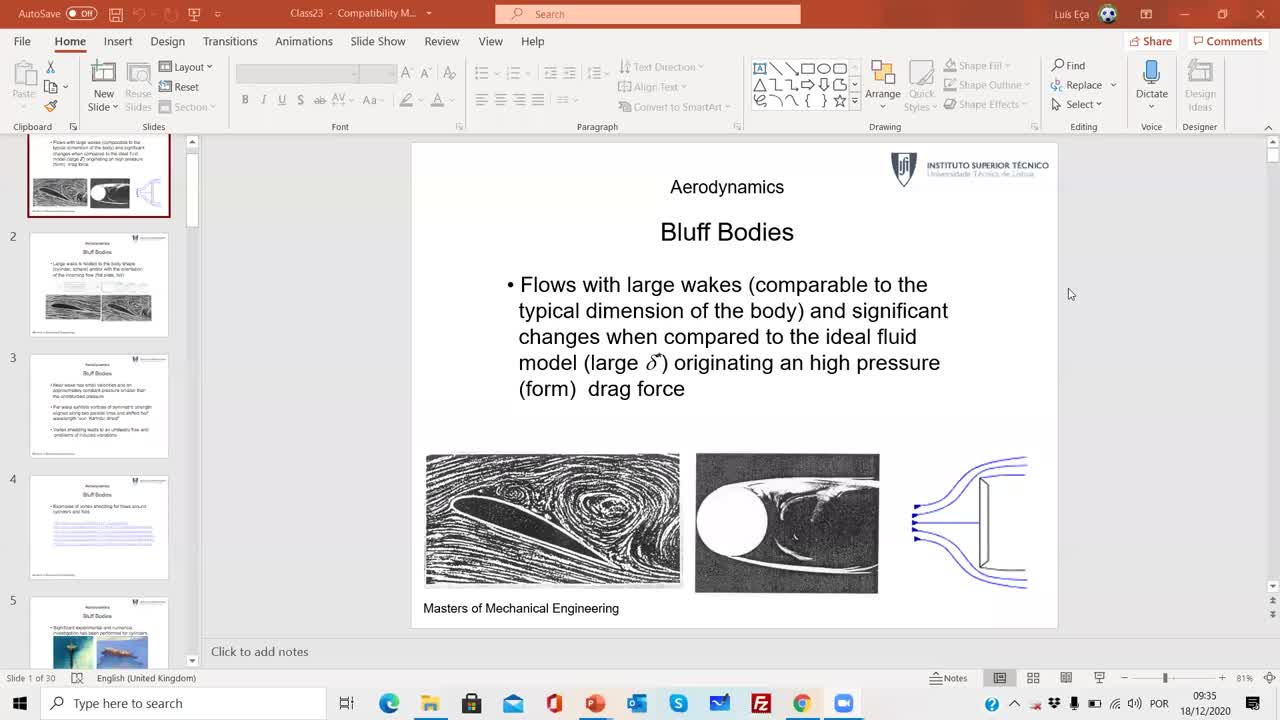
Task: Open Reading View from status bar
Action: coord(1066,678)
